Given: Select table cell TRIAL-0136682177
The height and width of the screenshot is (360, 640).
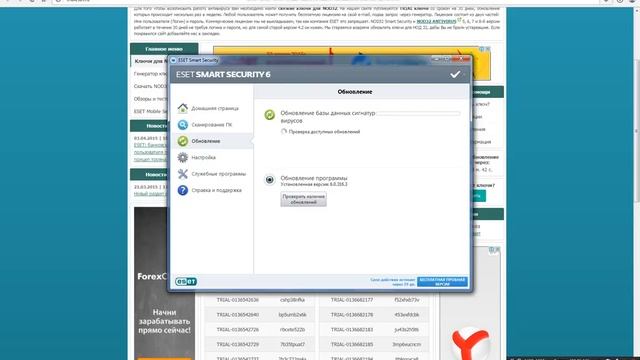Looking at the screenshot, I should coord(352,300).
